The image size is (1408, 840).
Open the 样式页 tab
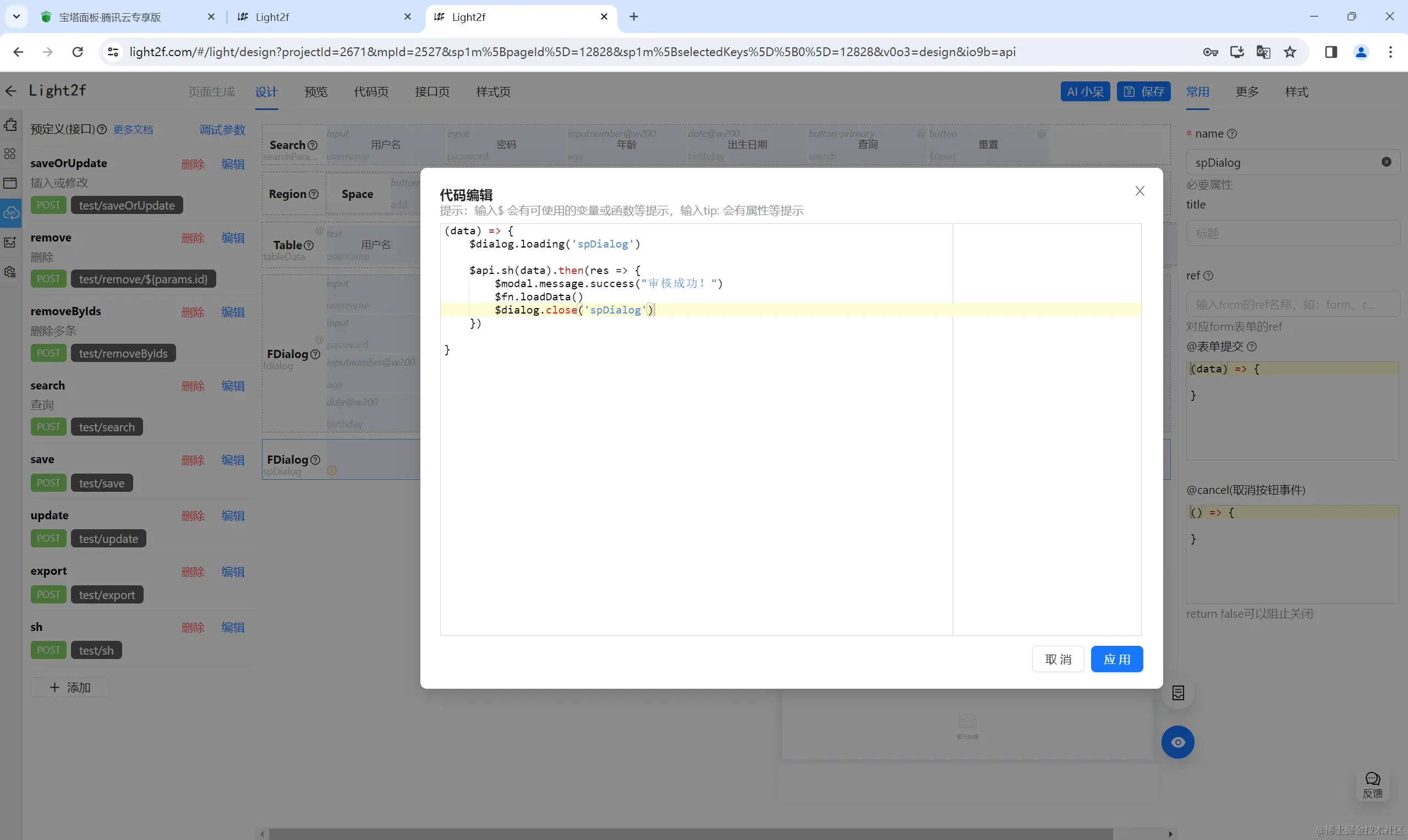pyautogui.click(x=493, y=92)
